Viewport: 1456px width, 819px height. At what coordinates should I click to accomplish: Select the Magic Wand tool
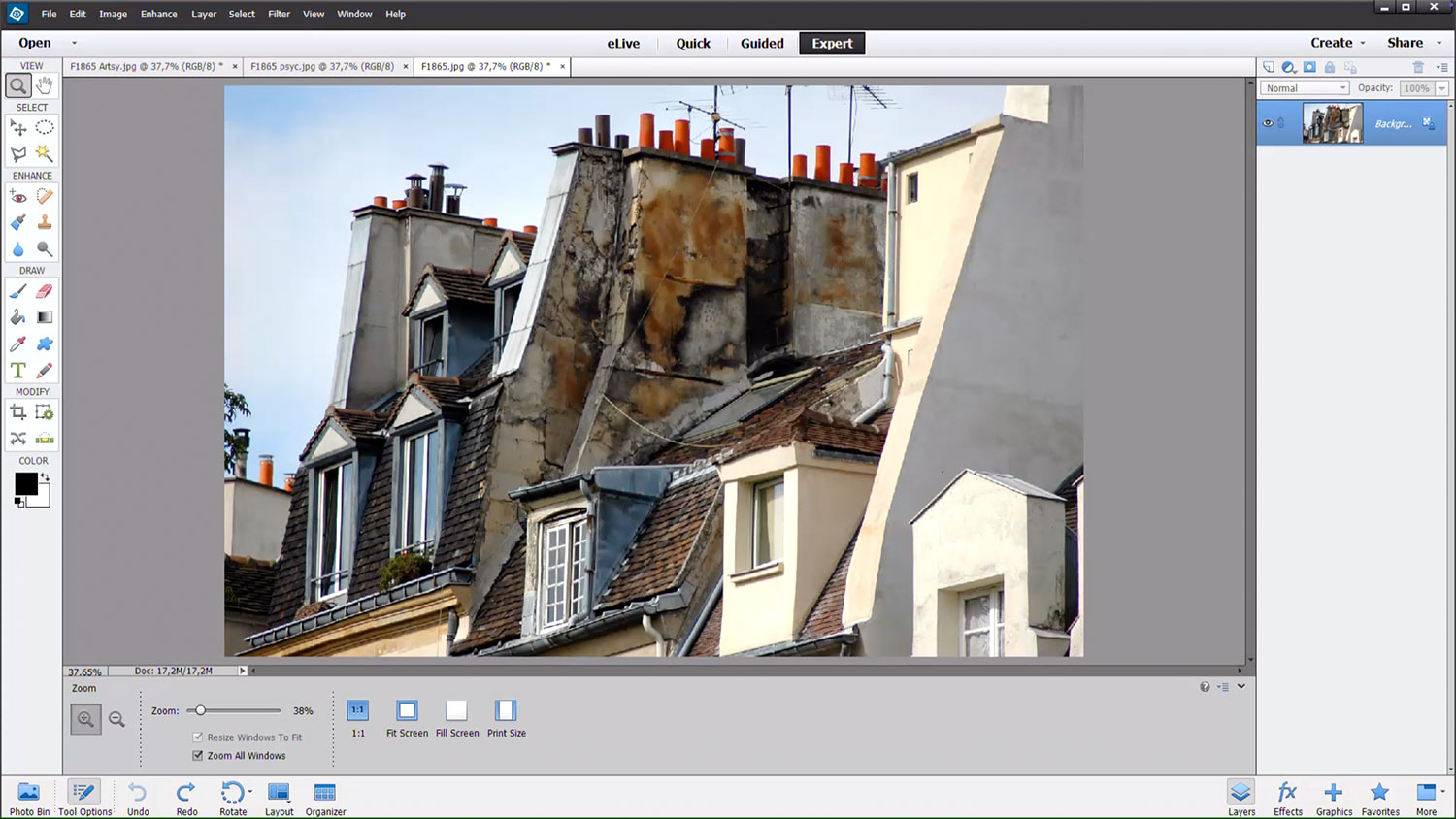coord(45,153)
